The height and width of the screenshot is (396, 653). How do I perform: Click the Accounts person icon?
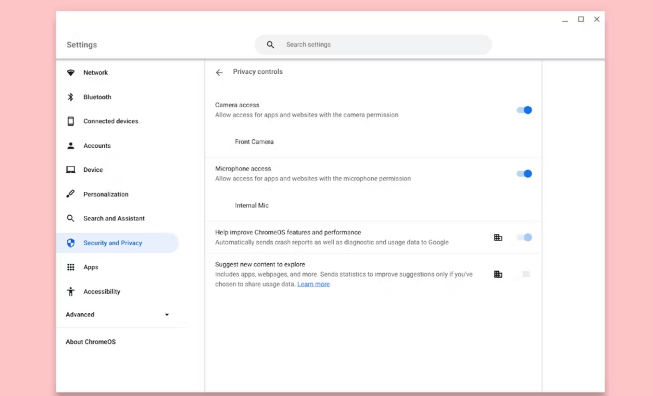[70, 146]
